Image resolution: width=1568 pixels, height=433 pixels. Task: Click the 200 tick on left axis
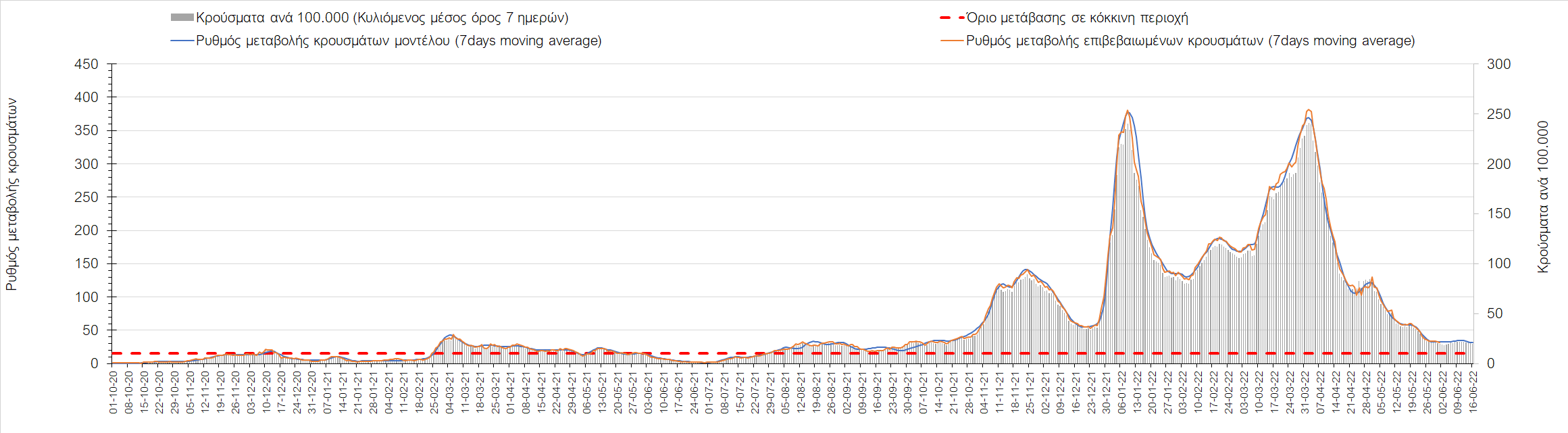(86, 230)
